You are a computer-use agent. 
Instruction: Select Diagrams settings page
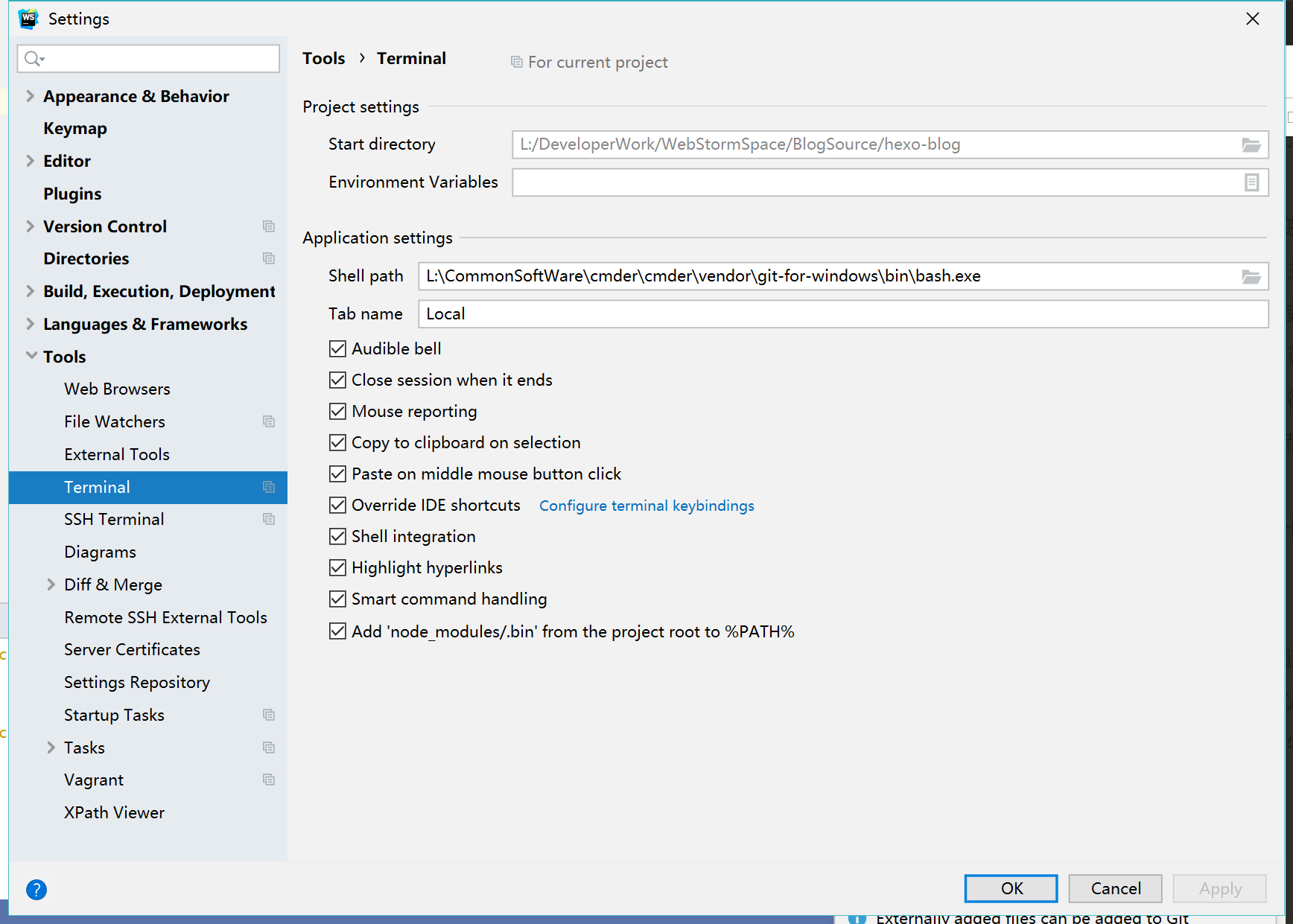[x=100, y=552]
